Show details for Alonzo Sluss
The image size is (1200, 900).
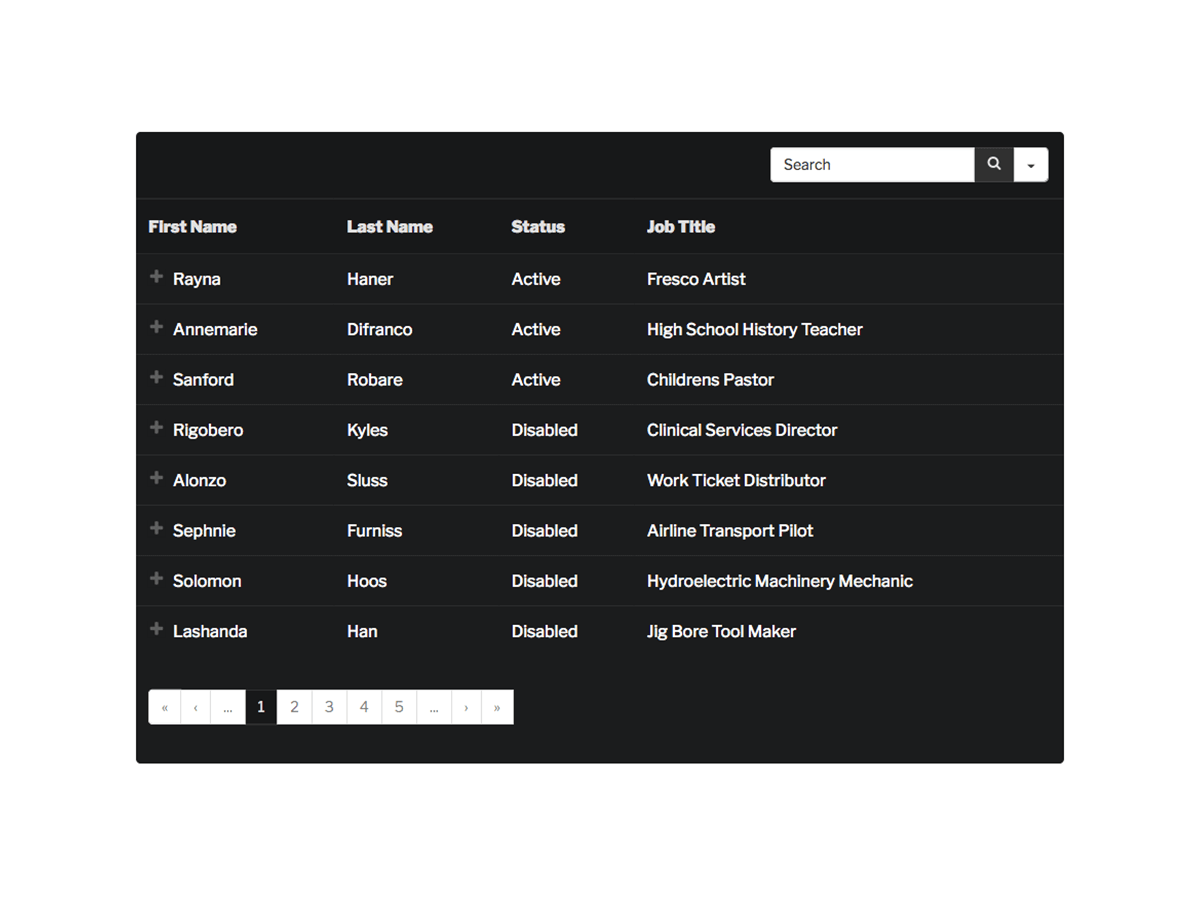tap(156, 478)
